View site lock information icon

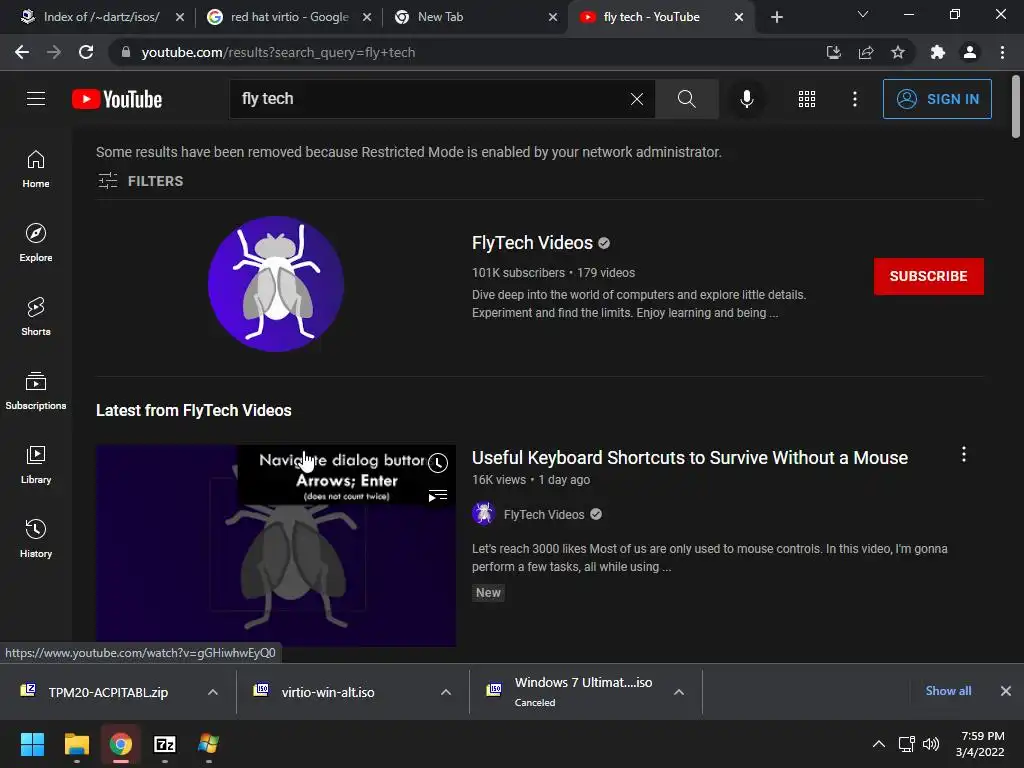click(x=126, y=52)
